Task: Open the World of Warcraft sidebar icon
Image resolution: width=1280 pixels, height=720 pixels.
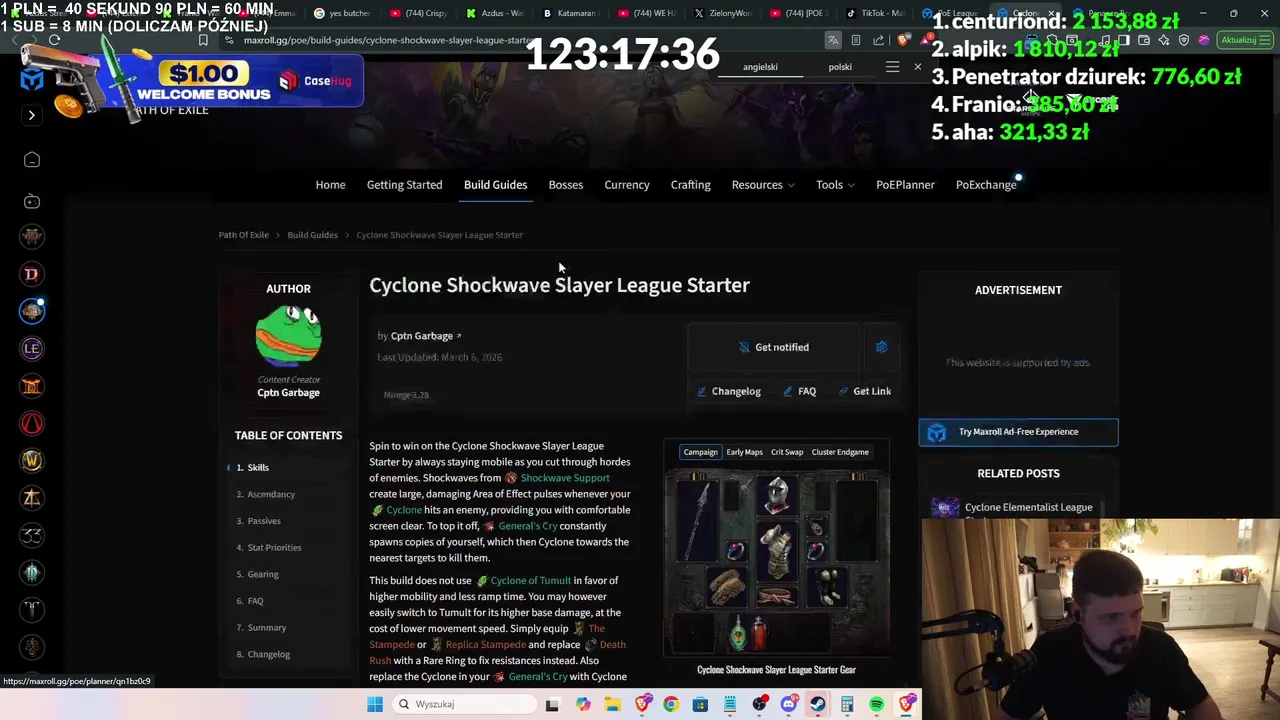Action: [x=31, y=460]
